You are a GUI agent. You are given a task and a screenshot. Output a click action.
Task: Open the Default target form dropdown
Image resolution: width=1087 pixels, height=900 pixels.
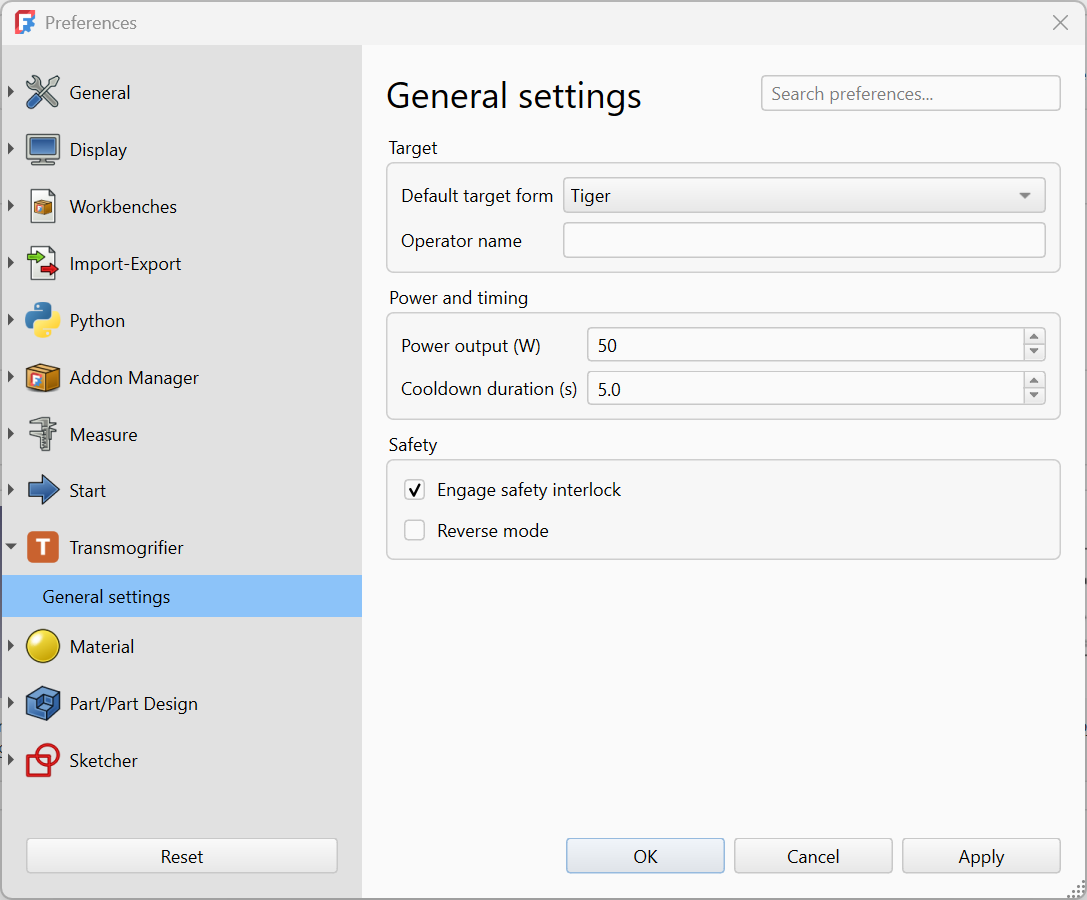(803, 196)
